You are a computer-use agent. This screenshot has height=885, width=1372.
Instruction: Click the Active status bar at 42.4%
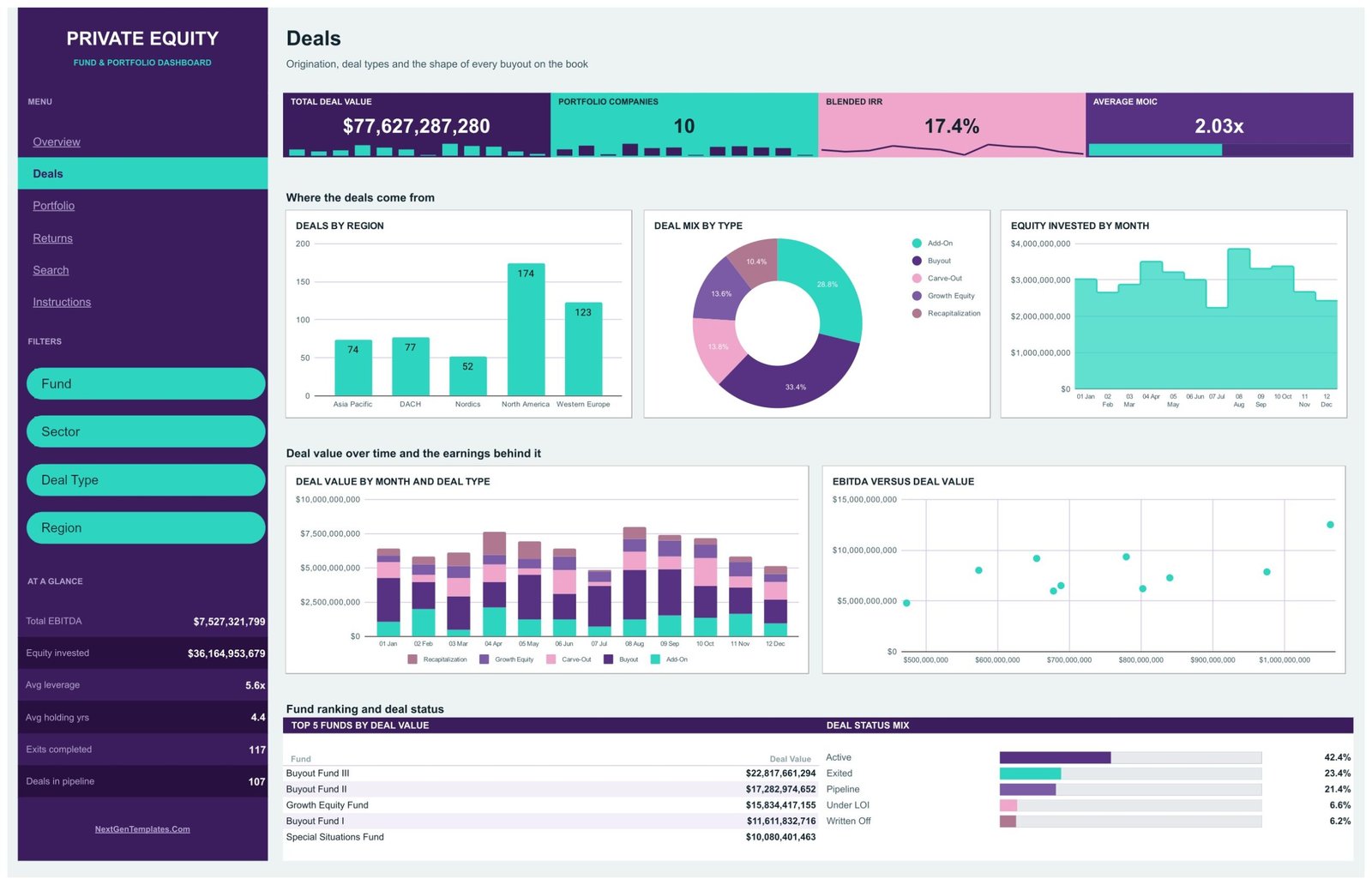1055,757
